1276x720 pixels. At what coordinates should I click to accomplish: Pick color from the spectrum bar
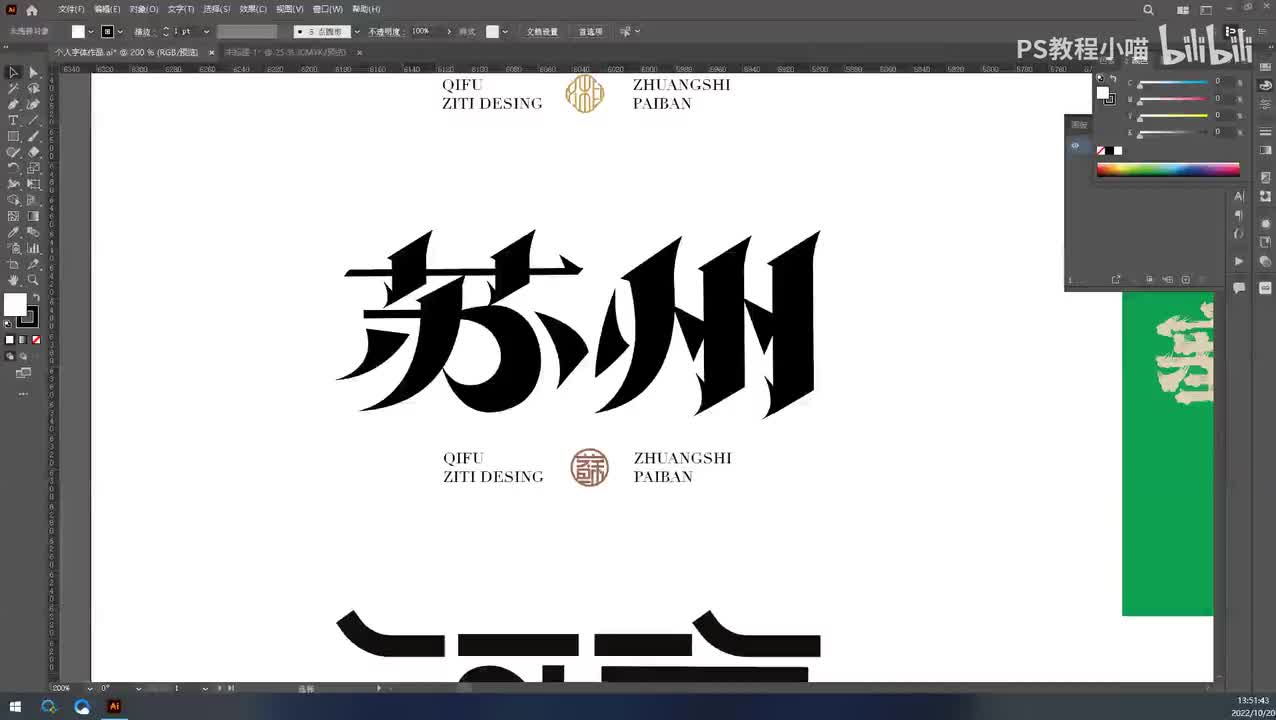click(1168, 170)
